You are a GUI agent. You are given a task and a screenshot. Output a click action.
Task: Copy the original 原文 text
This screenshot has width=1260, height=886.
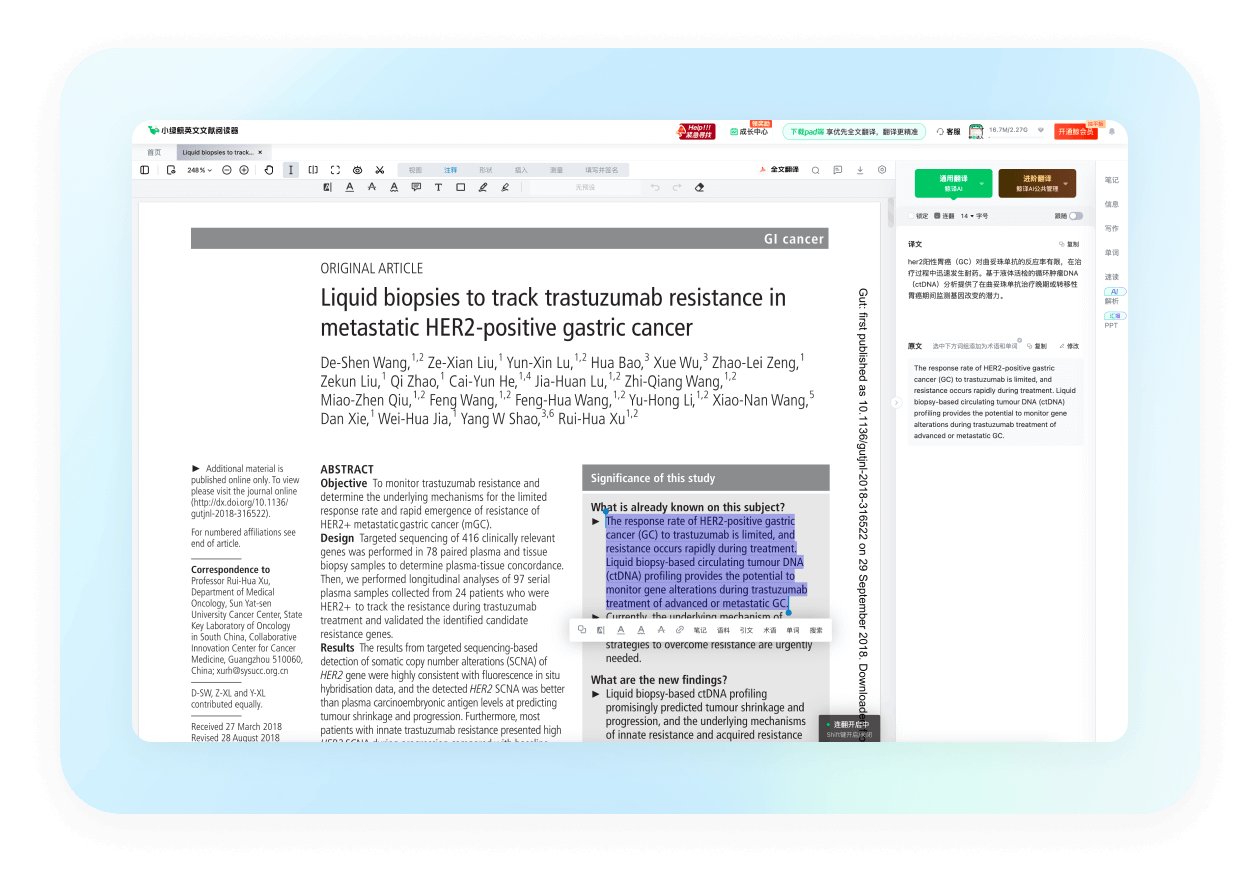[1036, 346]
